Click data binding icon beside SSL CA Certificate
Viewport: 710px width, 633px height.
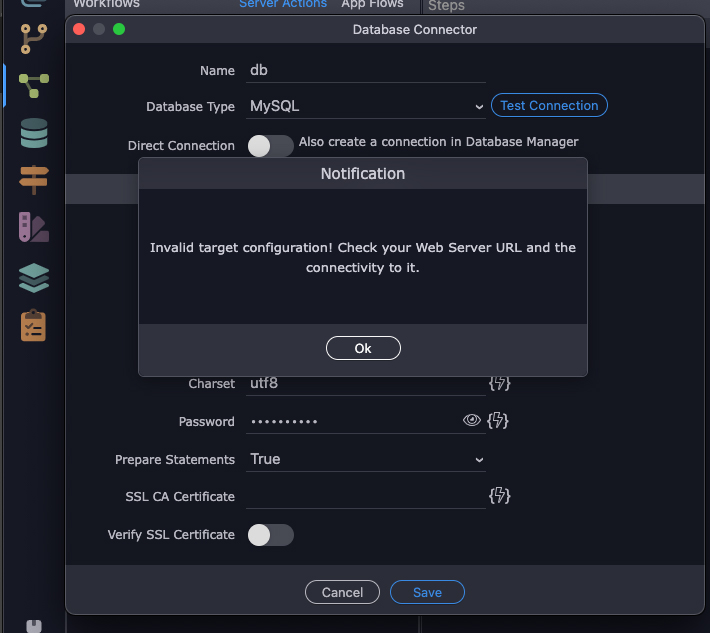pyautogui.click(x=499, y=496)
